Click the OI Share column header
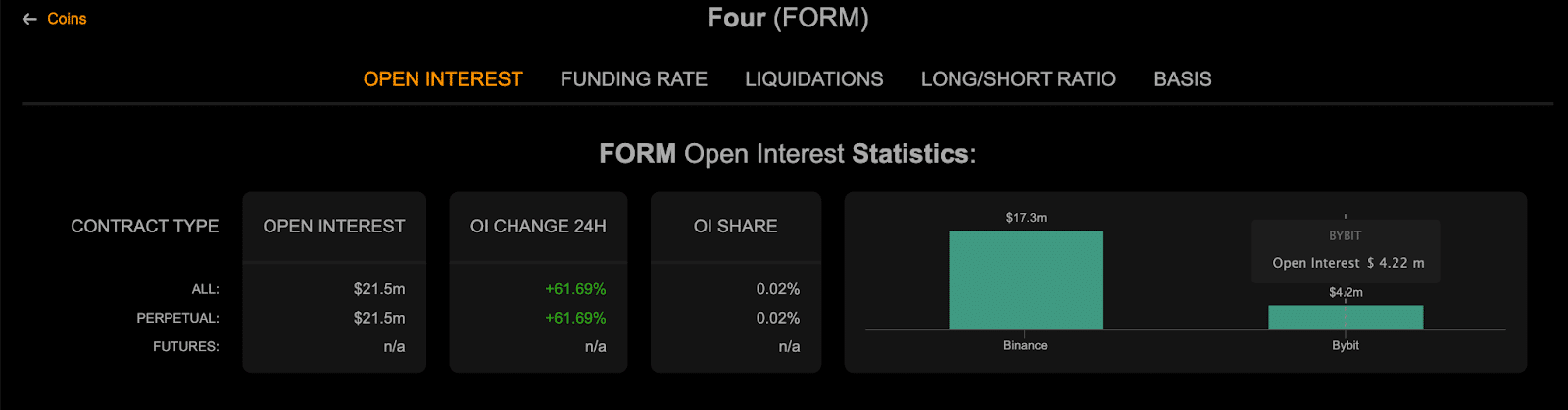Image resolution: width=1568 pixels, height=410 pixels. tap(735, 227)
